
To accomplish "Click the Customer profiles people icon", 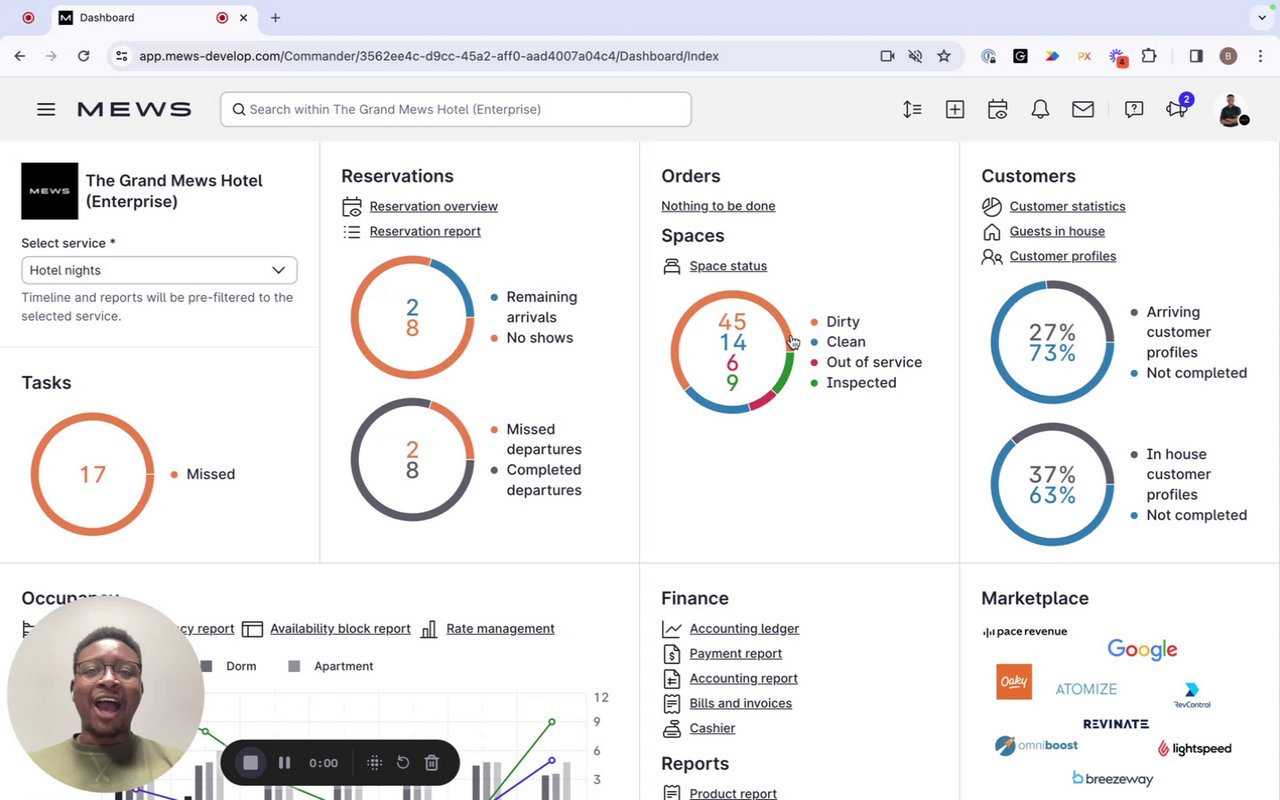I will click(x=992, y=256).
